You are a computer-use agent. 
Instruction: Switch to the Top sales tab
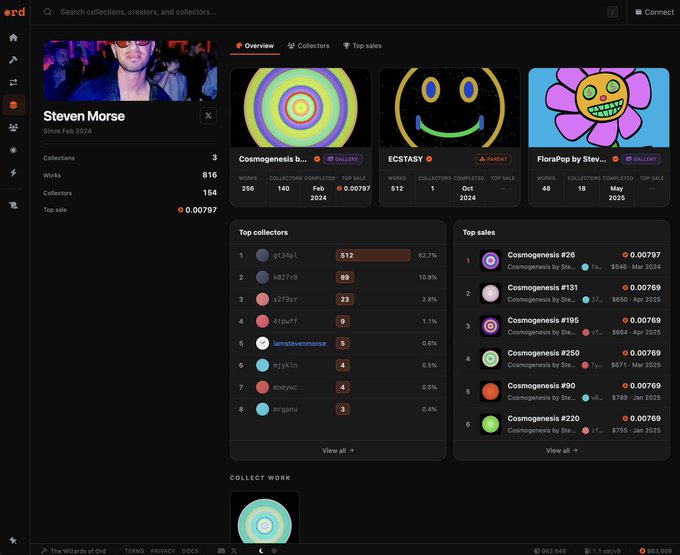pyautogui.click(x=363, y=46)
